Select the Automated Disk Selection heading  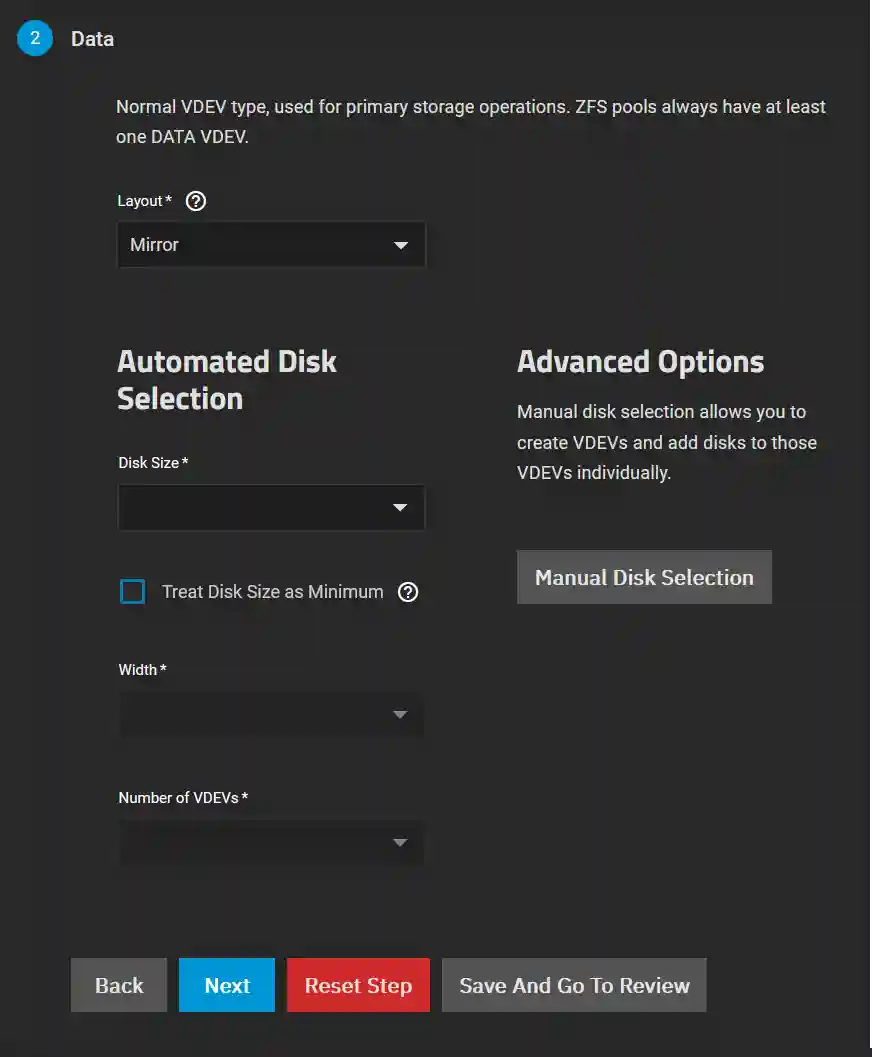pos(227,380)
